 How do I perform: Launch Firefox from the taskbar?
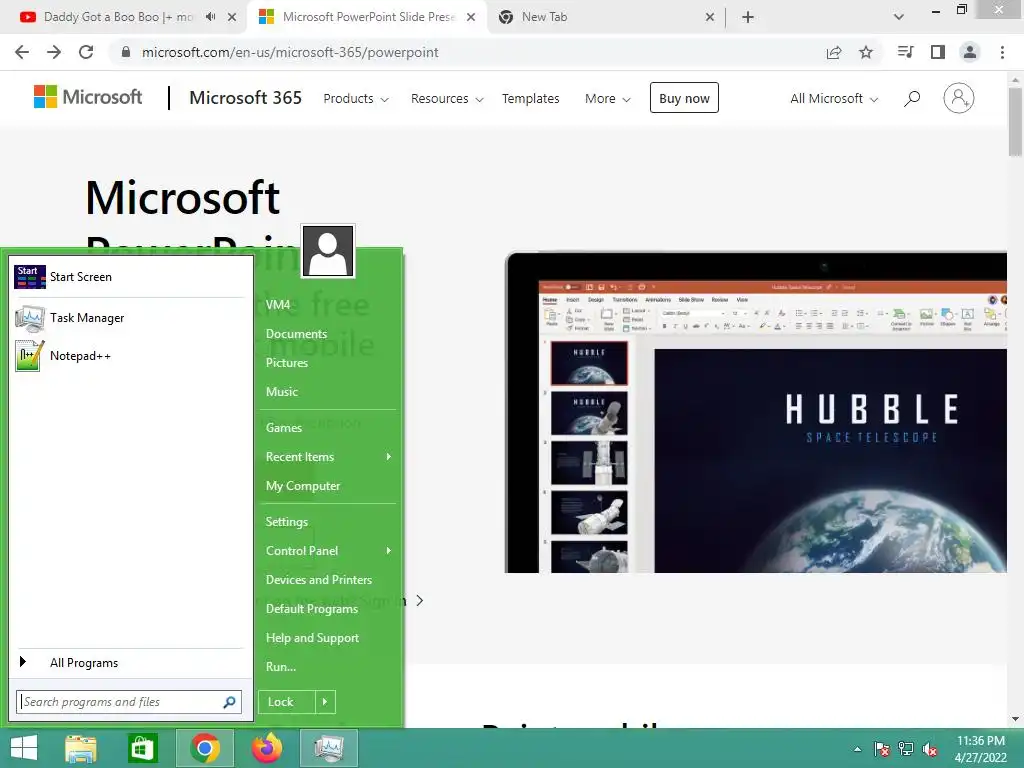point(266,748)
